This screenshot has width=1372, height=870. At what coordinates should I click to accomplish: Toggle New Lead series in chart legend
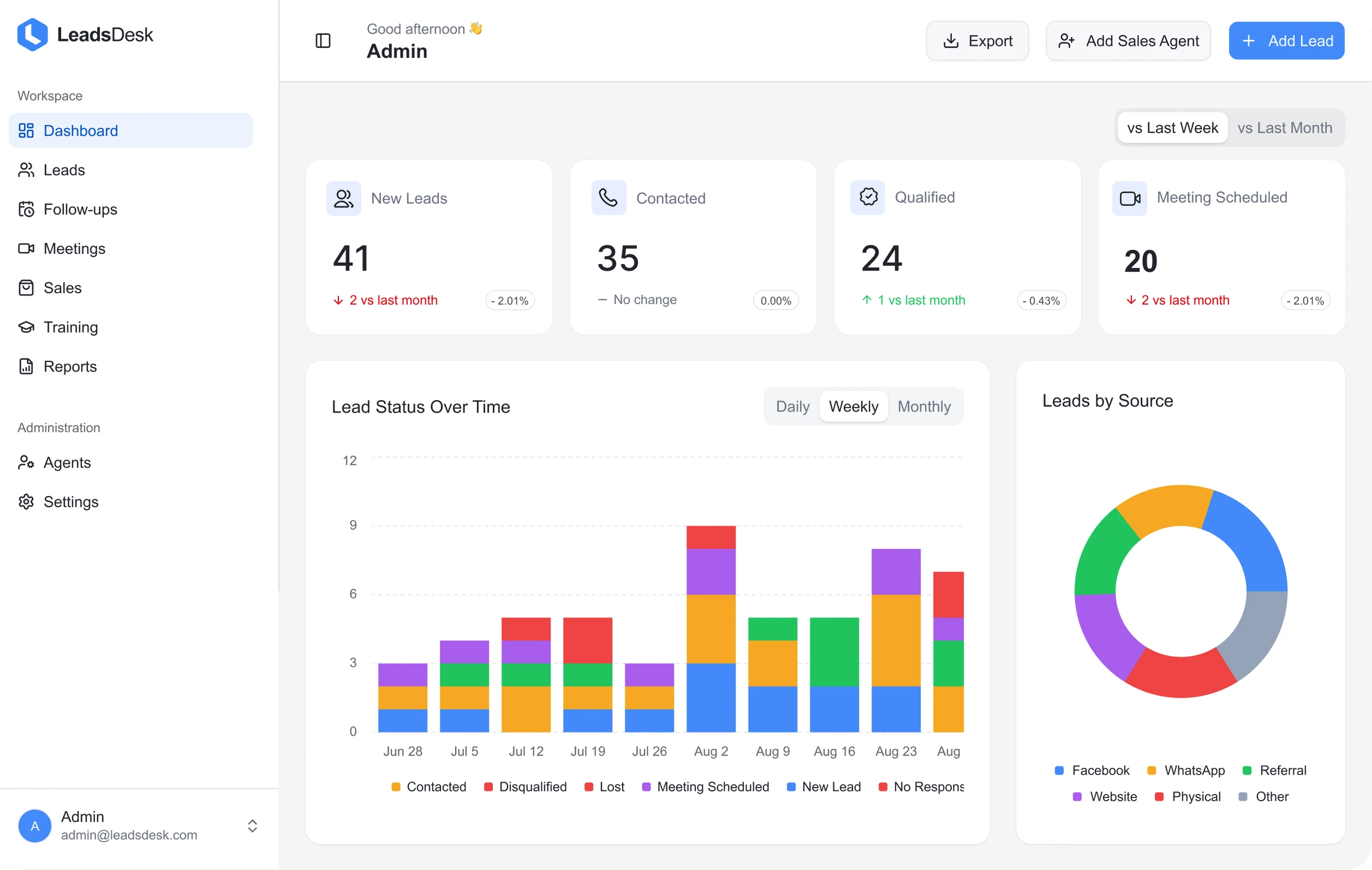click(x=824, y=787)
